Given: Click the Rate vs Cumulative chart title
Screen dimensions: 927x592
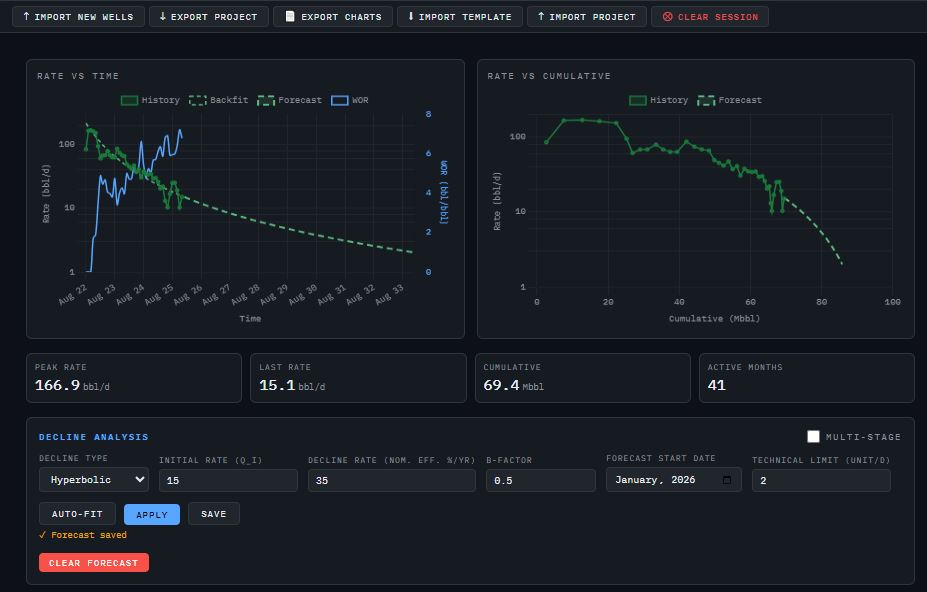Looking at the screenshot, I should point(549,76).
